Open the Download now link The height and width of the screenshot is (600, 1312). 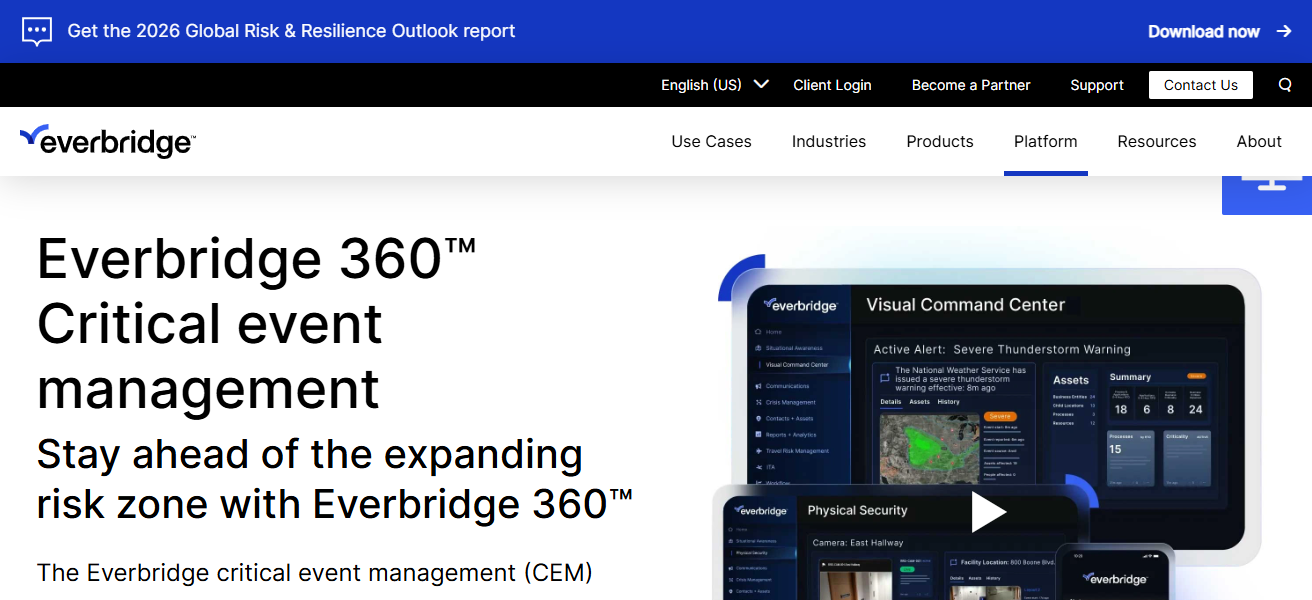(1204, 31)
